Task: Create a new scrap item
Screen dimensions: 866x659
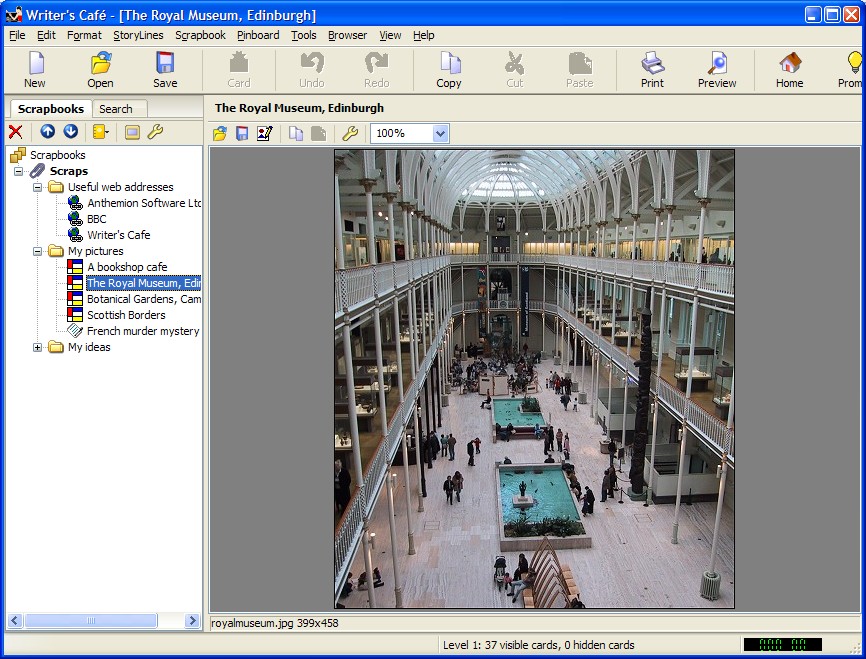Action: [98, 131]
